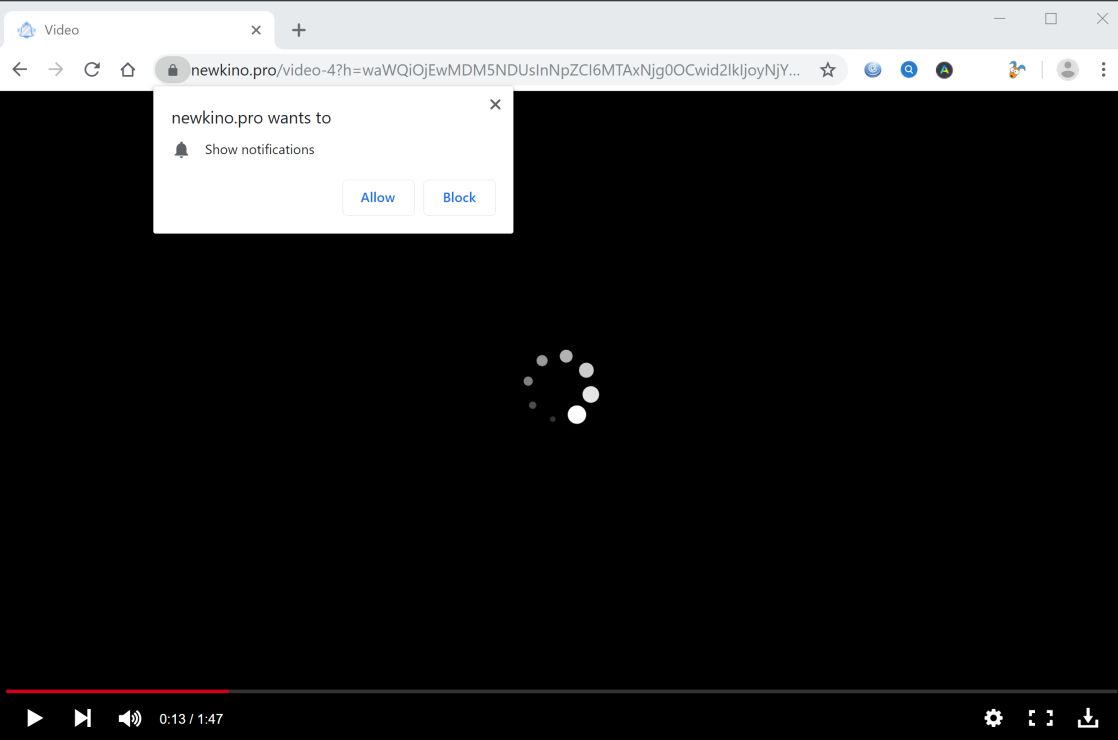Open the dark circle 'A' extension icon

[944, 70]
